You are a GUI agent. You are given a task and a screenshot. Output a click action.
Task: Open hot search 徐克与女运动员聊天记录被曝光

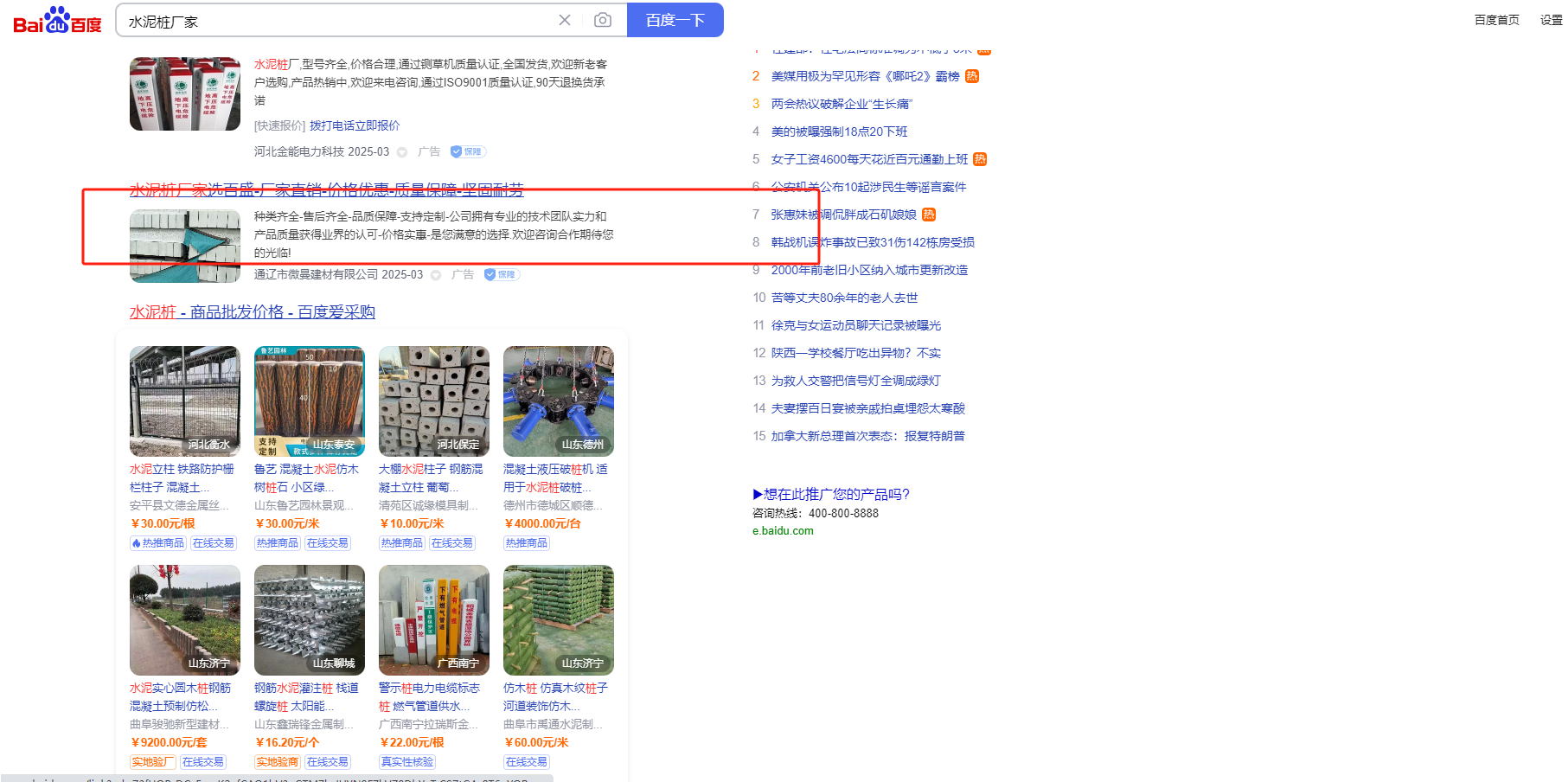click(x=856, y=325)
